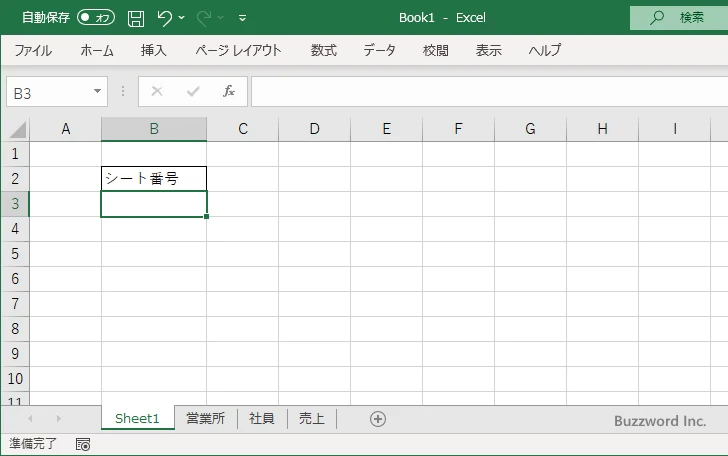Viewport: 728px width, 456px height.
Task: Open the 表示 ribbon tab
Action: tap(488, 50)
